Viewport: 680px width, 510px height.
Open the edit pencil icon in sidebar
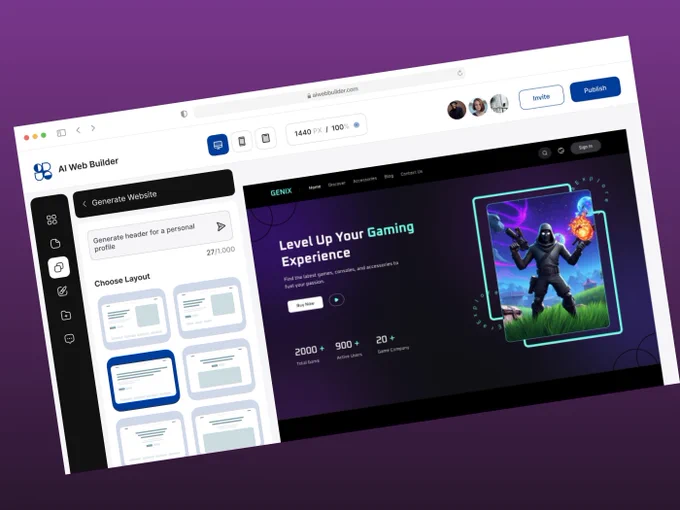[x=62, y=291]
